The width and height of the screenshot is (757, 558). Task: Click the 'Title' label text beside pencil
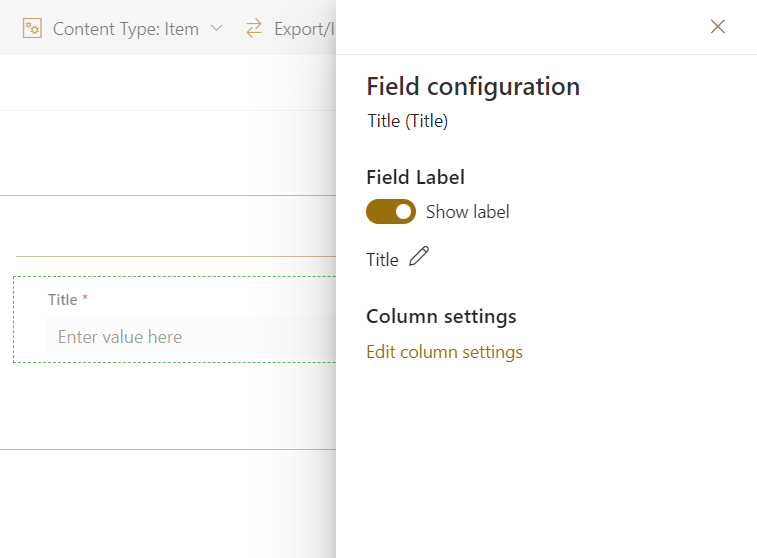coord(382,260)
